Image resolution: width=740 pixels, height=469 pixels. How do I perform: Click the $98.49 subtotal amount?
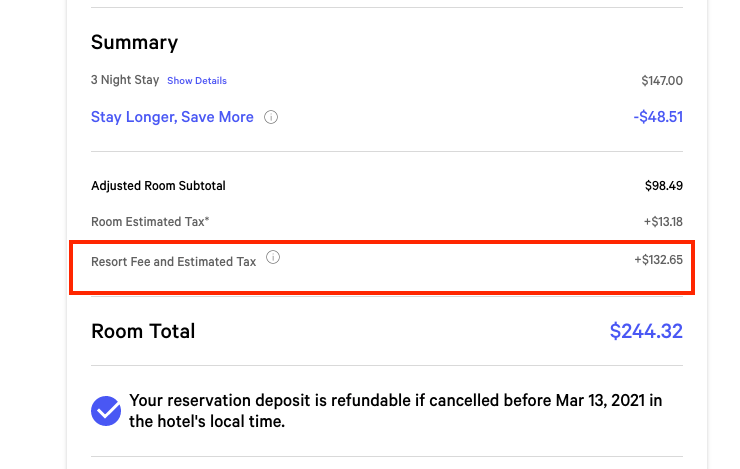click(664, 186)
